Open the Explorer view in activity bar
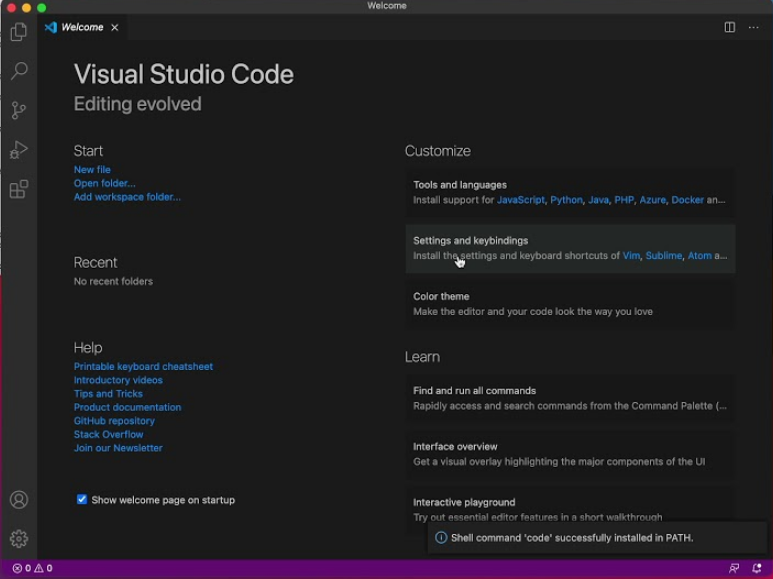 pos(19,32)
